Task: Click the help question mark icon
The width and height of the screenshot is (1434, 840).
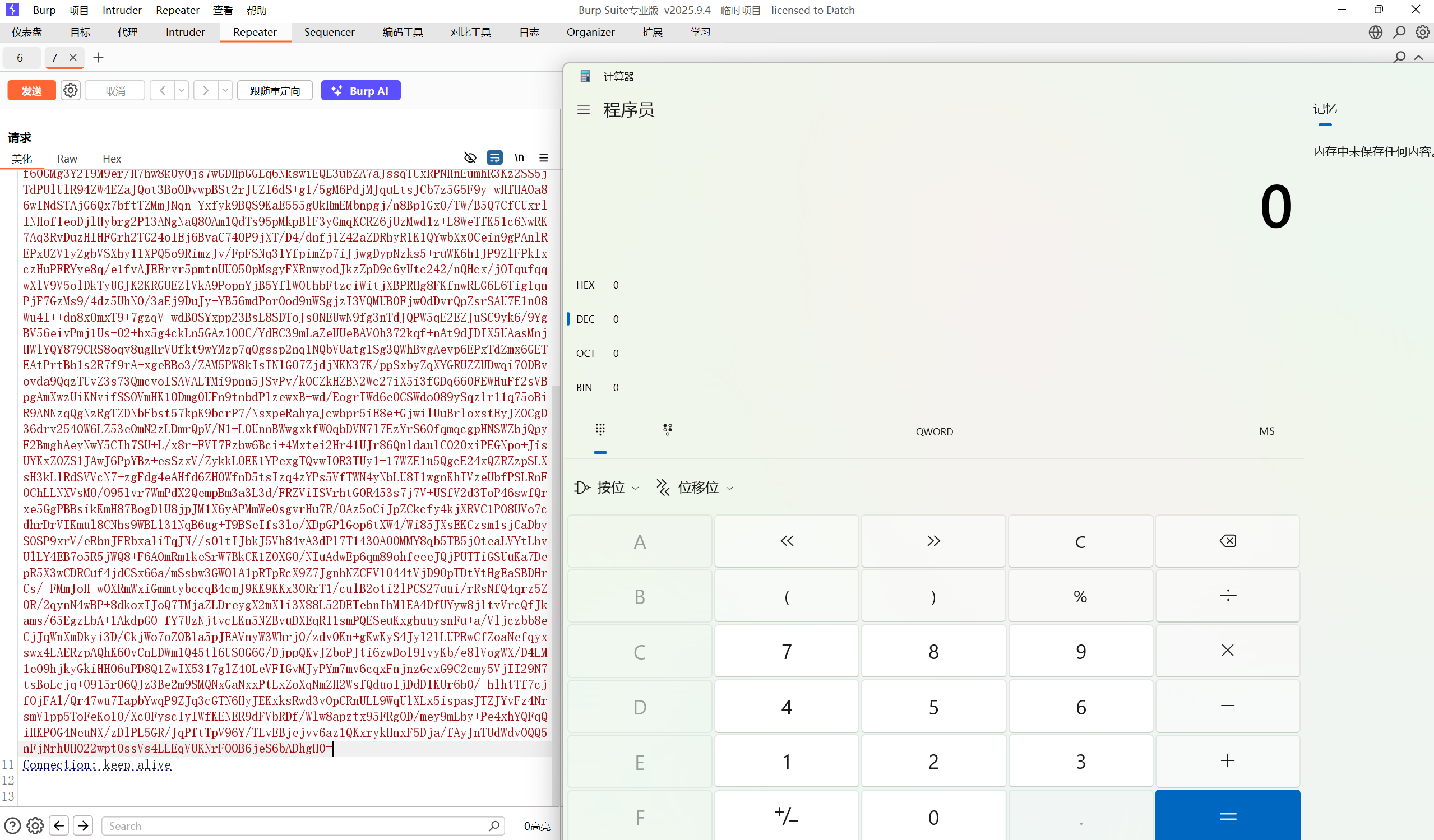Action: (x=12, y=825)
